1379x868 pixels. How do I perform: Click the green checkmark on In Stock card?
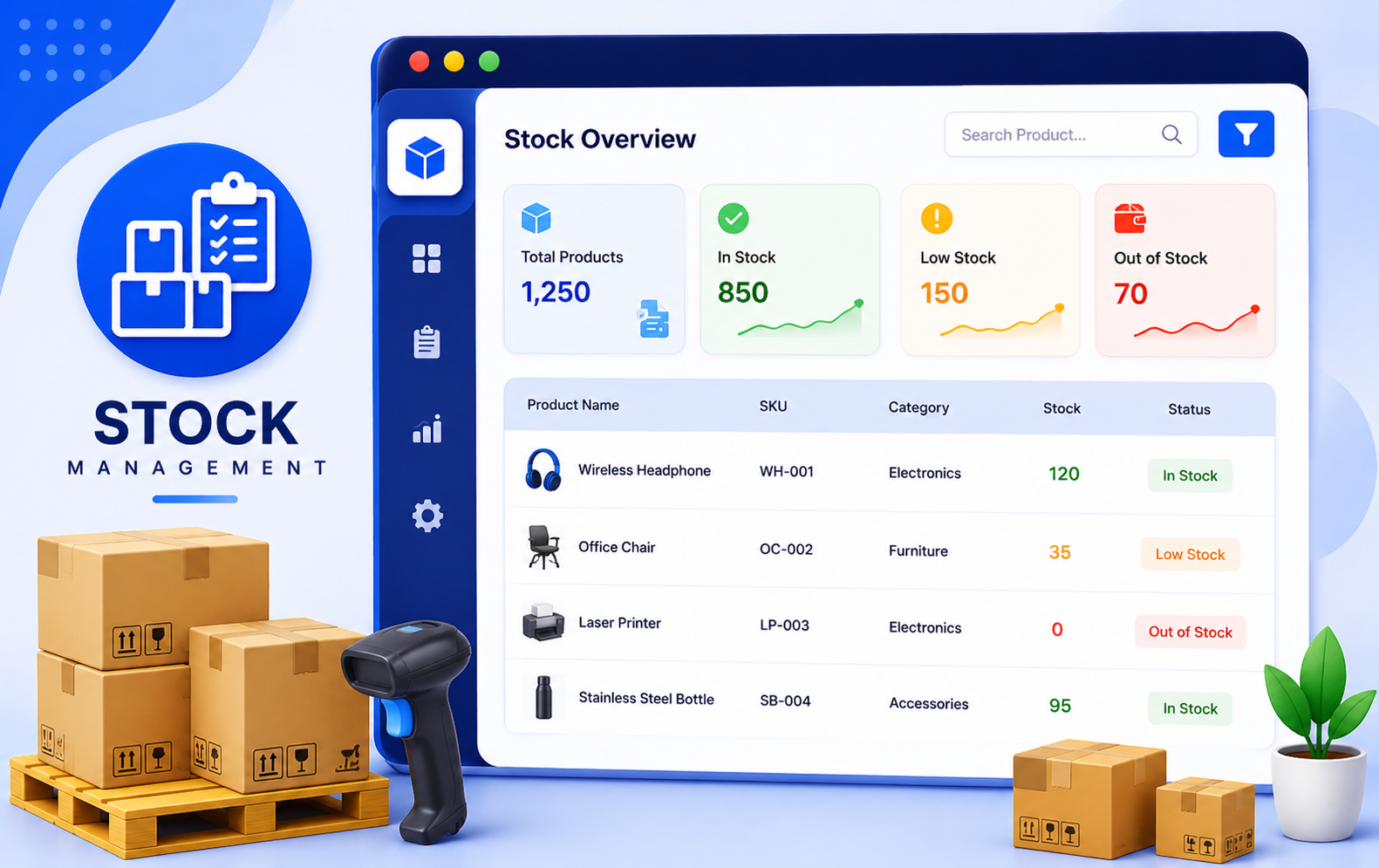(x=733, y=218)
